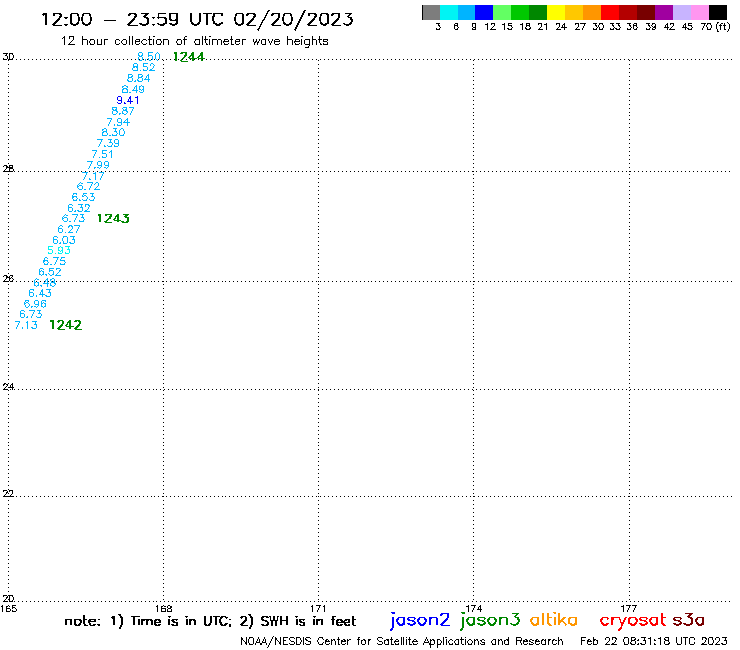Click the wave height value 6.43

(40, 293)
